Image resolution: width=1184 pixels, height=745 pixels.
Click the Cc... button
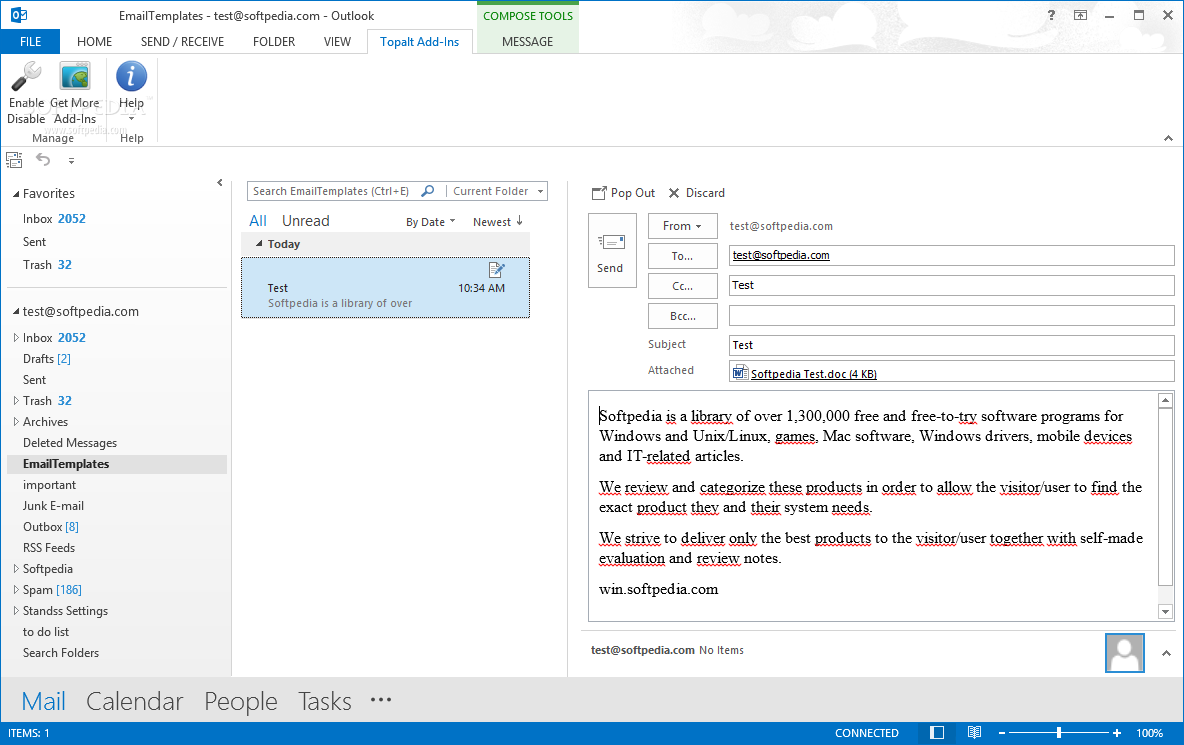click(683, 286)
